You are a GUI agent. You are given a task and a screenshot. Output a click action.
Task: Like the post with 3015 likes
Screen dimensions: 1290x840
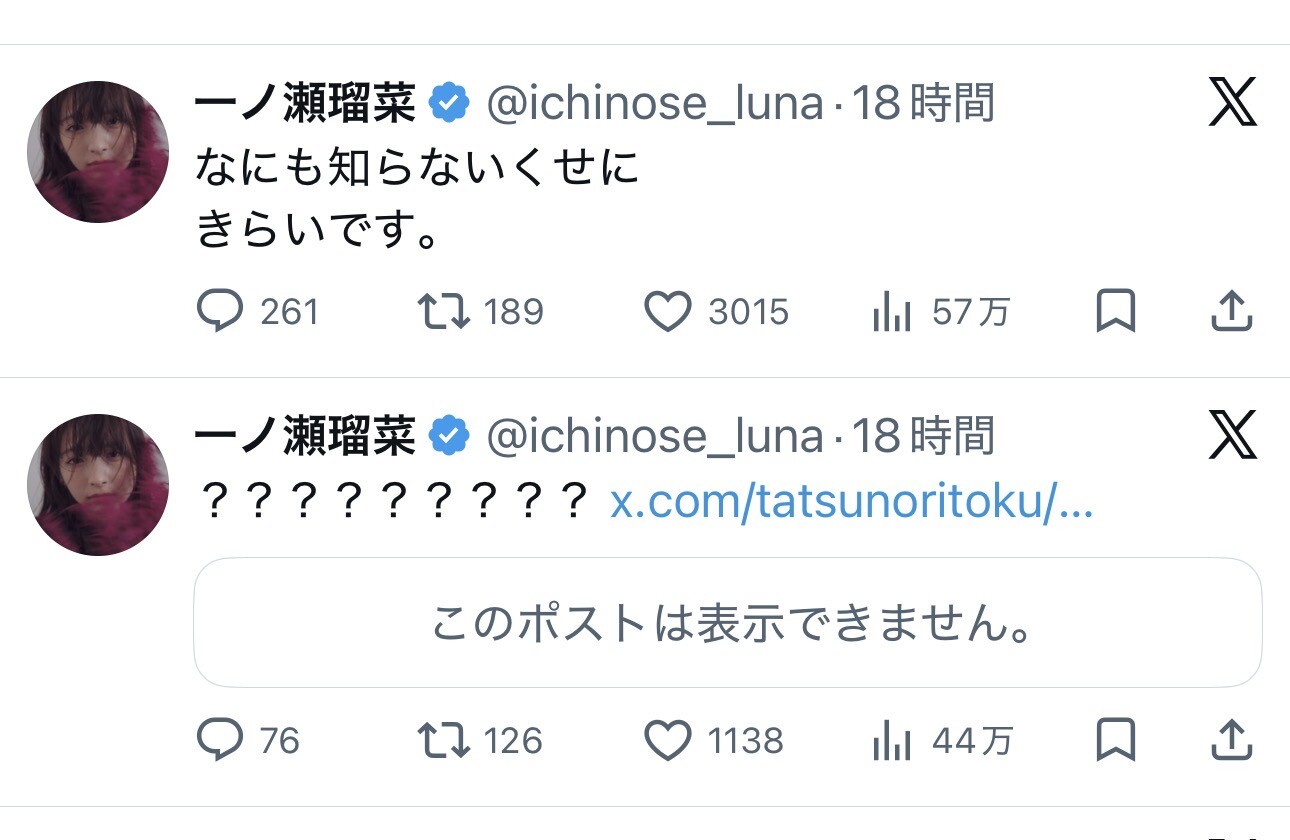(667, 313)
